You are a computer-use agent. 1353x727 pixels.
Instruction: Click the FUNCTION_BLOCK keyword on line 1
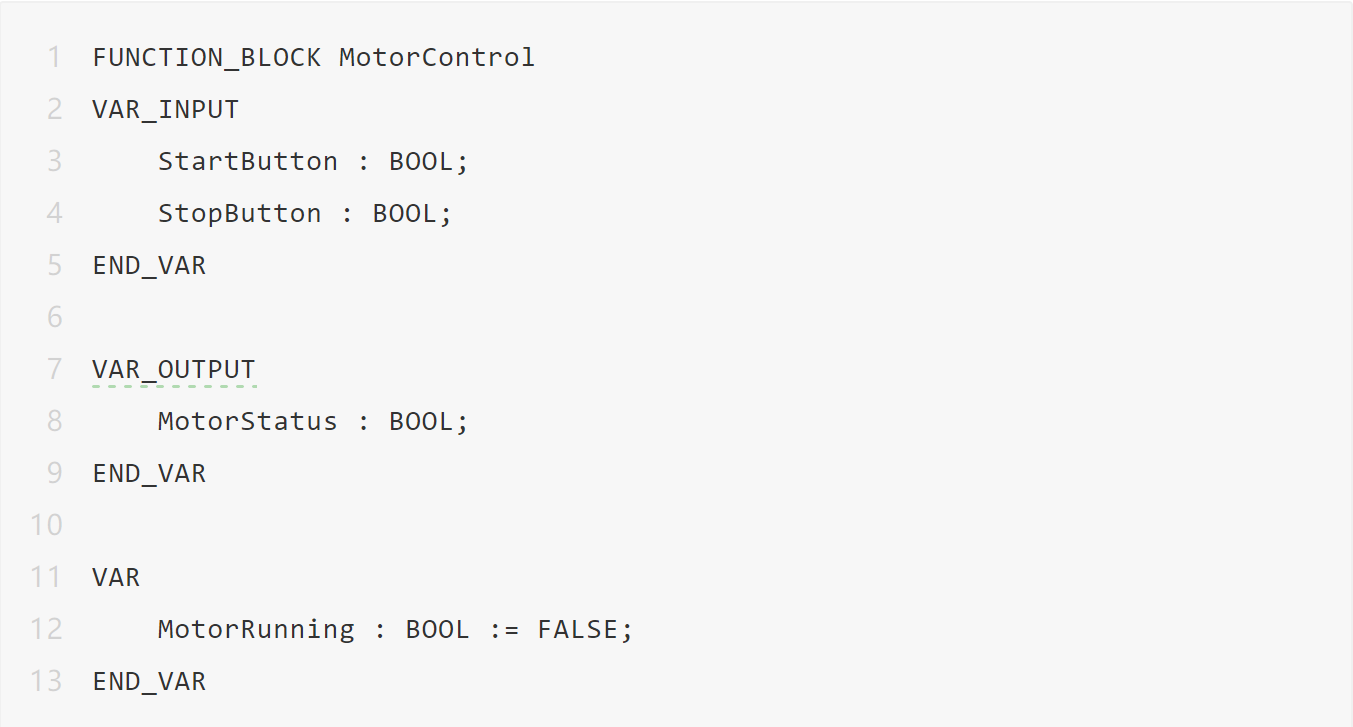pyautogui.click(x=206, y=57)
